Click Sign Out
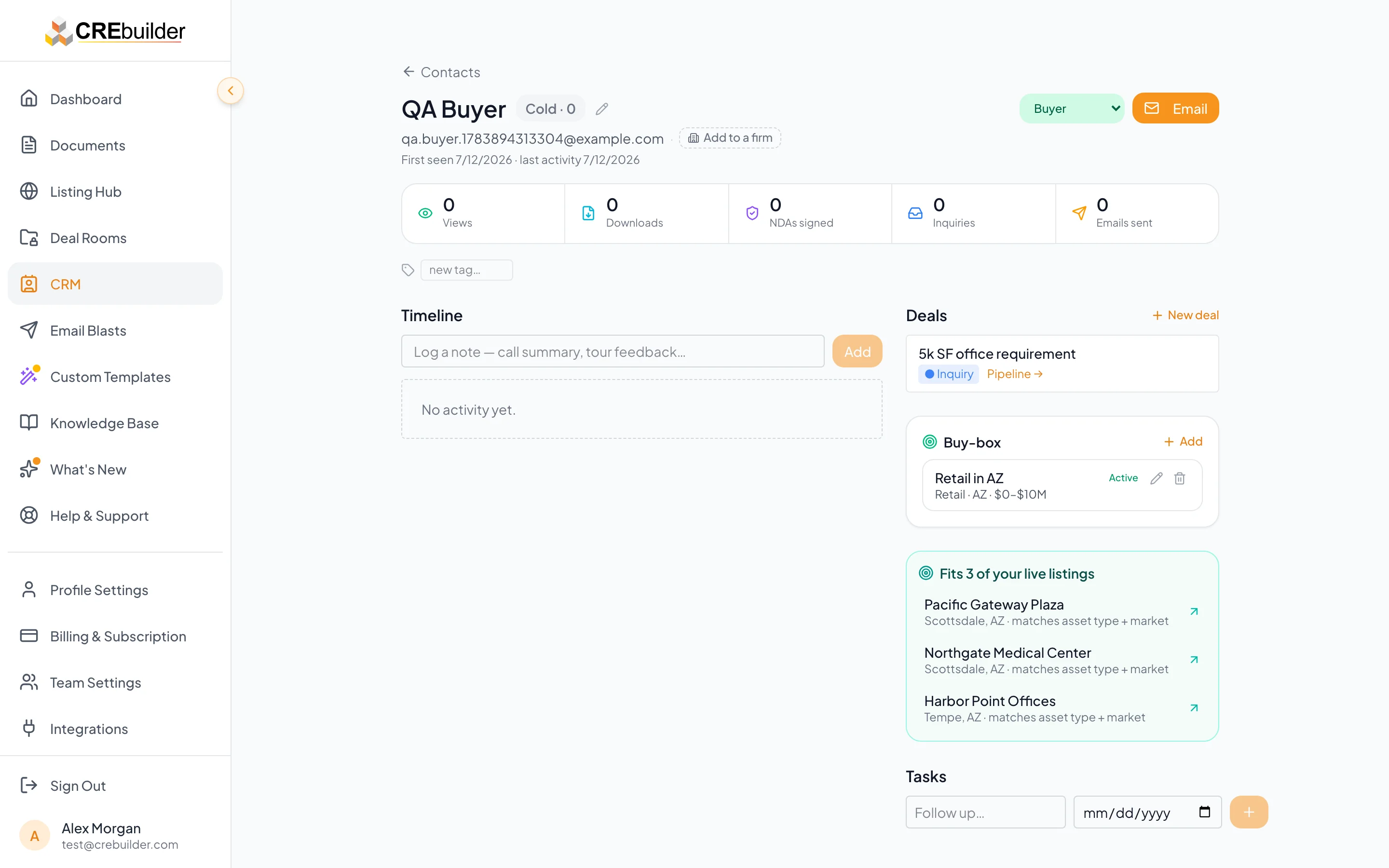Viewport: 1389px width, 868px height. 115,786
